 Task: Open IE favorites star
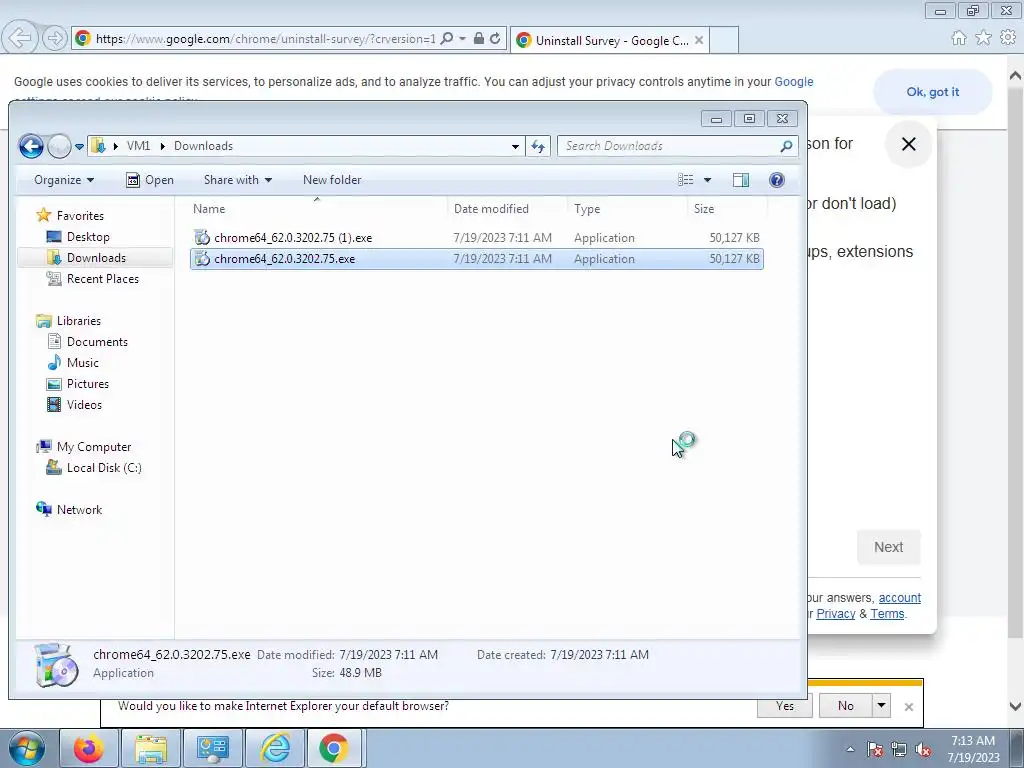[x=983, y=38]
